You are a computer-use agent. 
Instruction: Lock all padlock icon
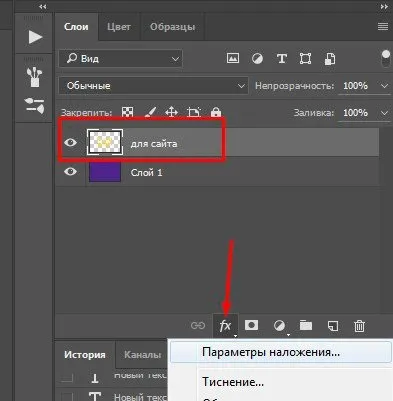(x=216, y=112)
